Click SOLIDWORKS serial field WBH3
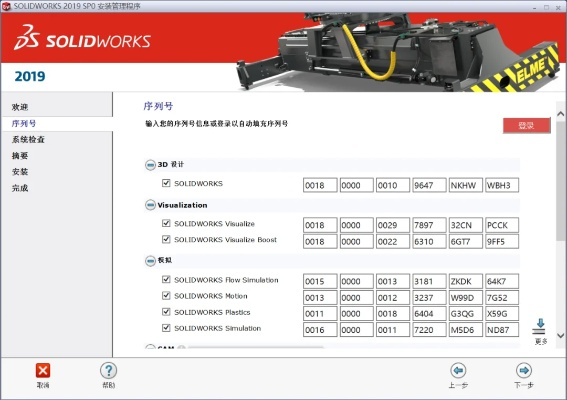The height and width of the screenshot is (400, 567). pyautogui.click(x=502, y=185)
